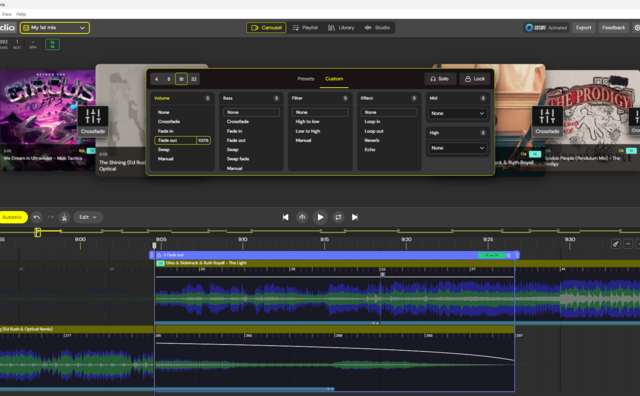Screen dimensions: 640x396
Task: Click the center-playhead icon left of play
Action: coord(302,217)
